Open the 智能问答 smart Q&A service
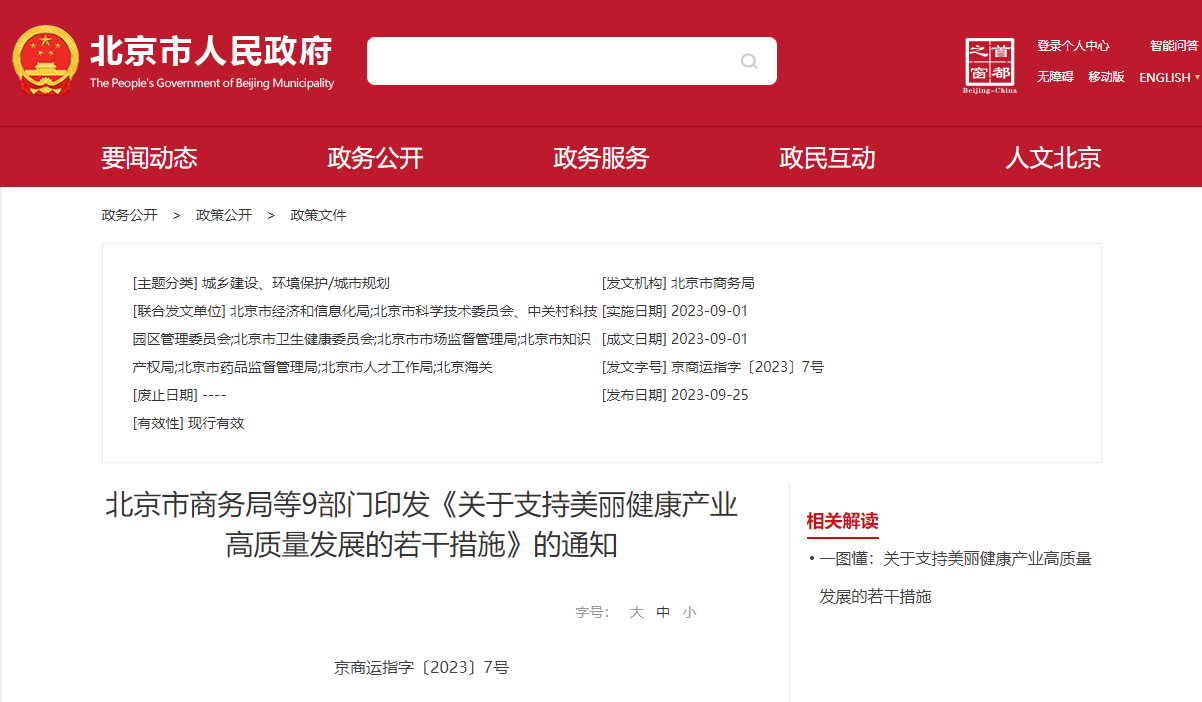 [1173, 45]
